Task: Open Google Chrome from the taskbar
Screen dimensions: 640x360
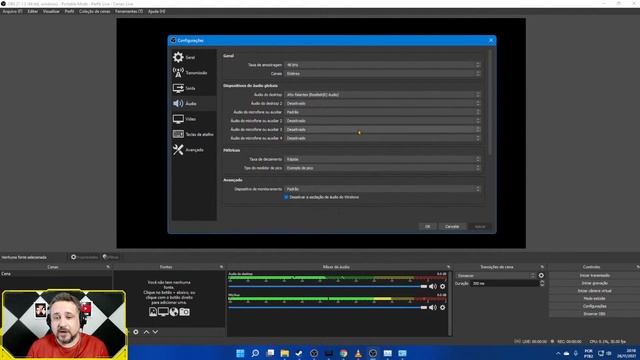Action: pyautogui.click(x=344, y=353)
